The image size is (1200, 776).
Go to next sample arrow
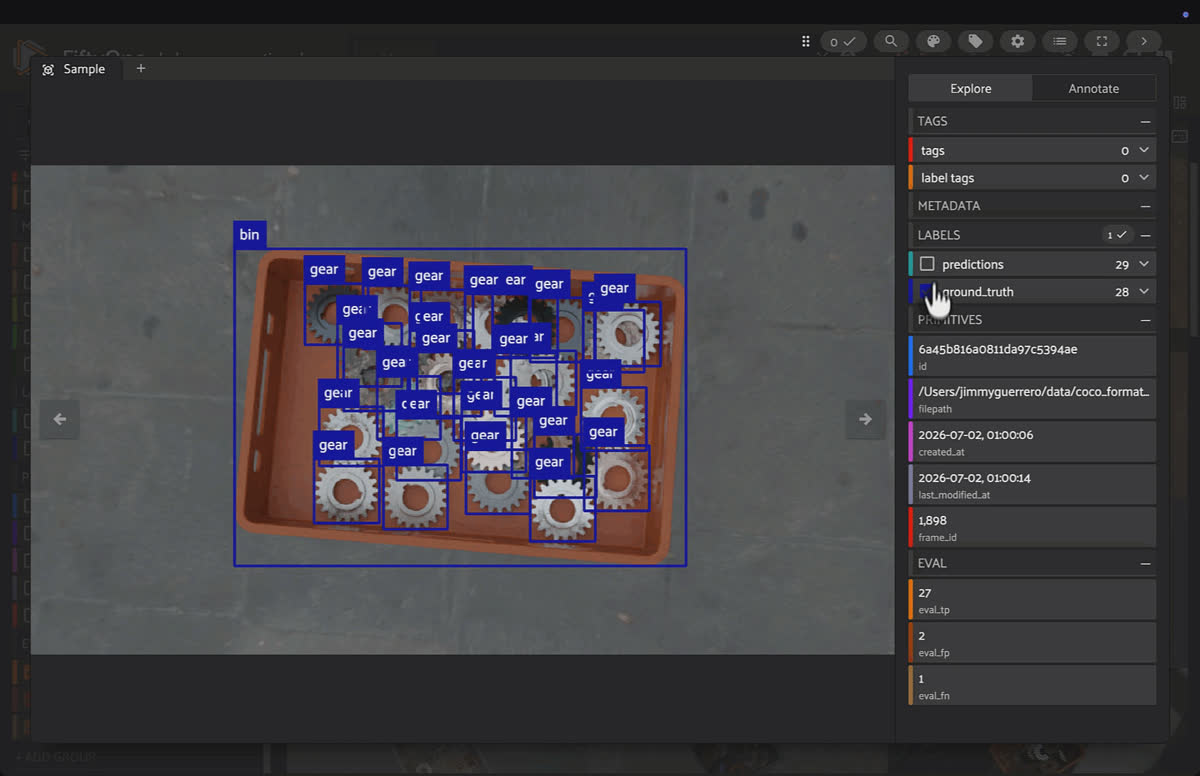click(865, 420)
